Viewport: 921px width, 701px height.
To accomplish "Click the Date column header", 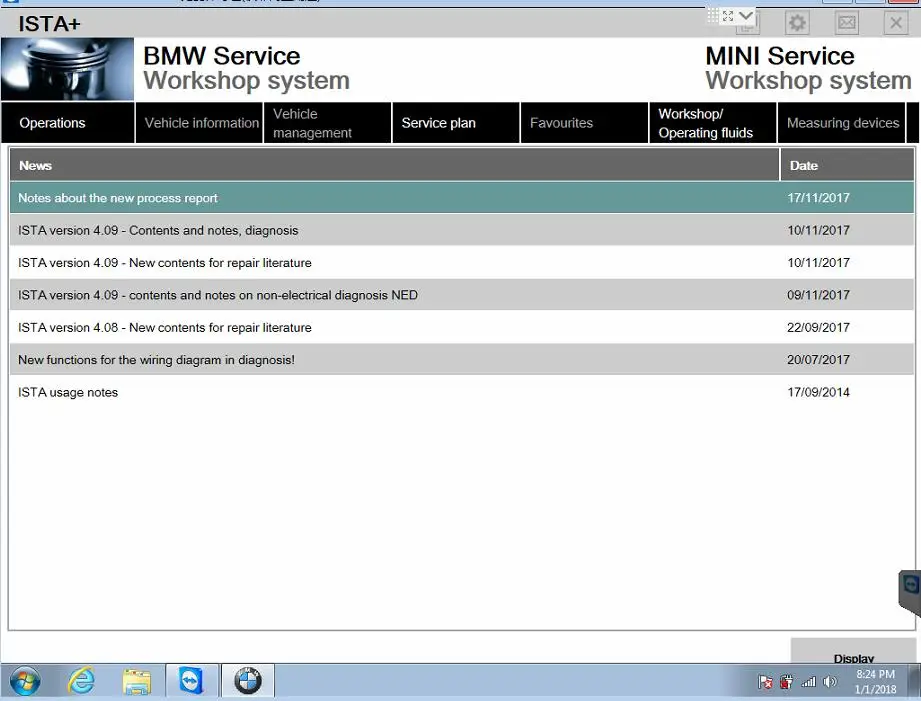I will (x=848, y=165).
